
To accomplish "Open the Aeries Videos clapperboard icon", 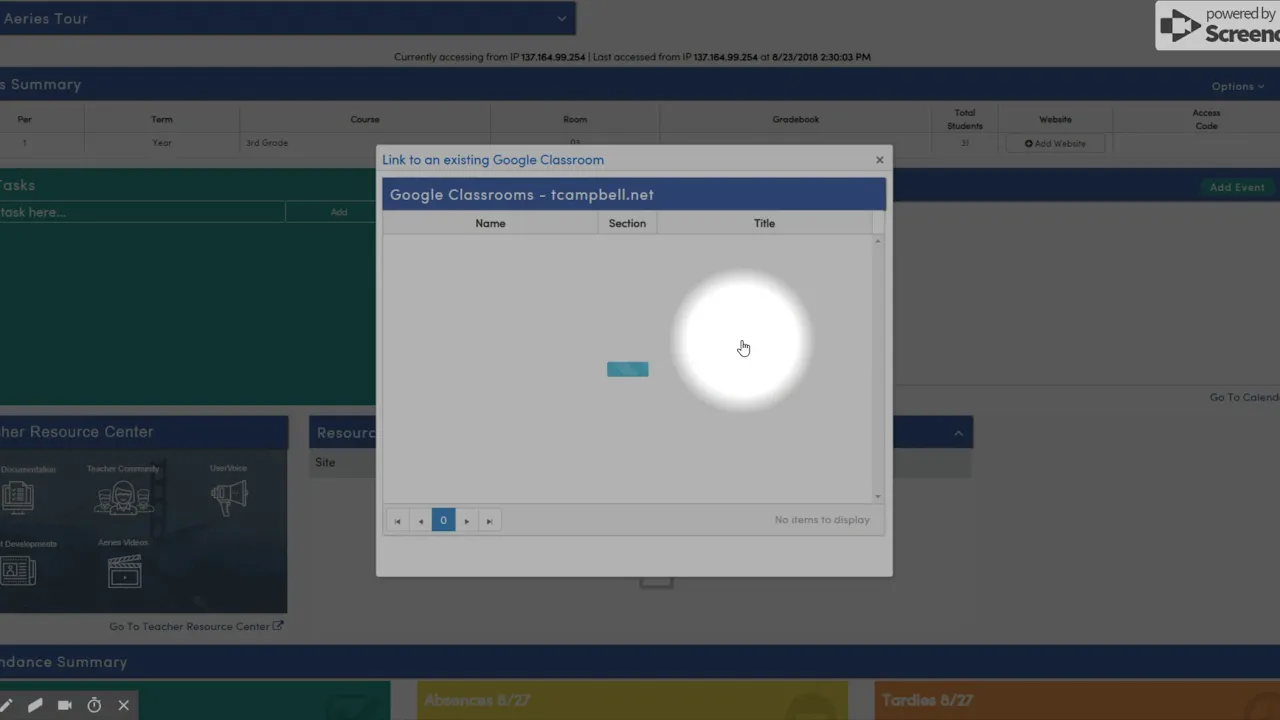I will pos(124,572).
